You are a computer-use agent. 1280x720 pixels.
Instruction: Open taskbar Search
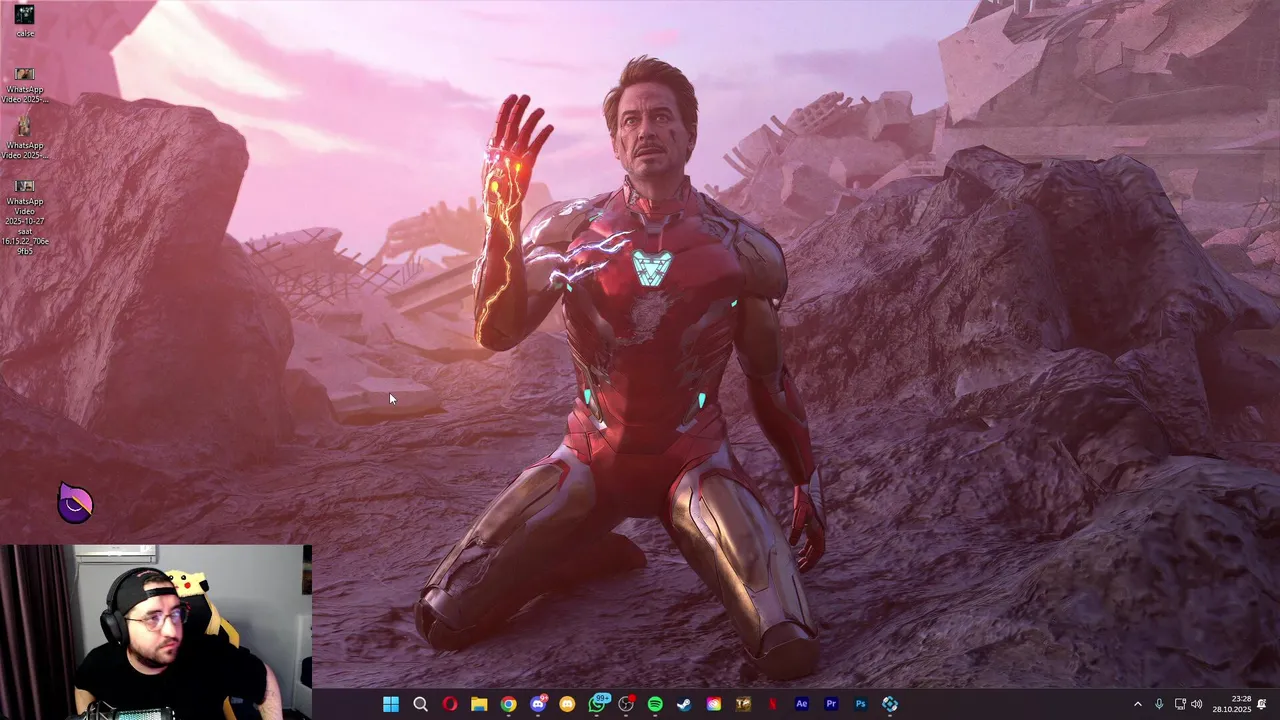(421, 704)
